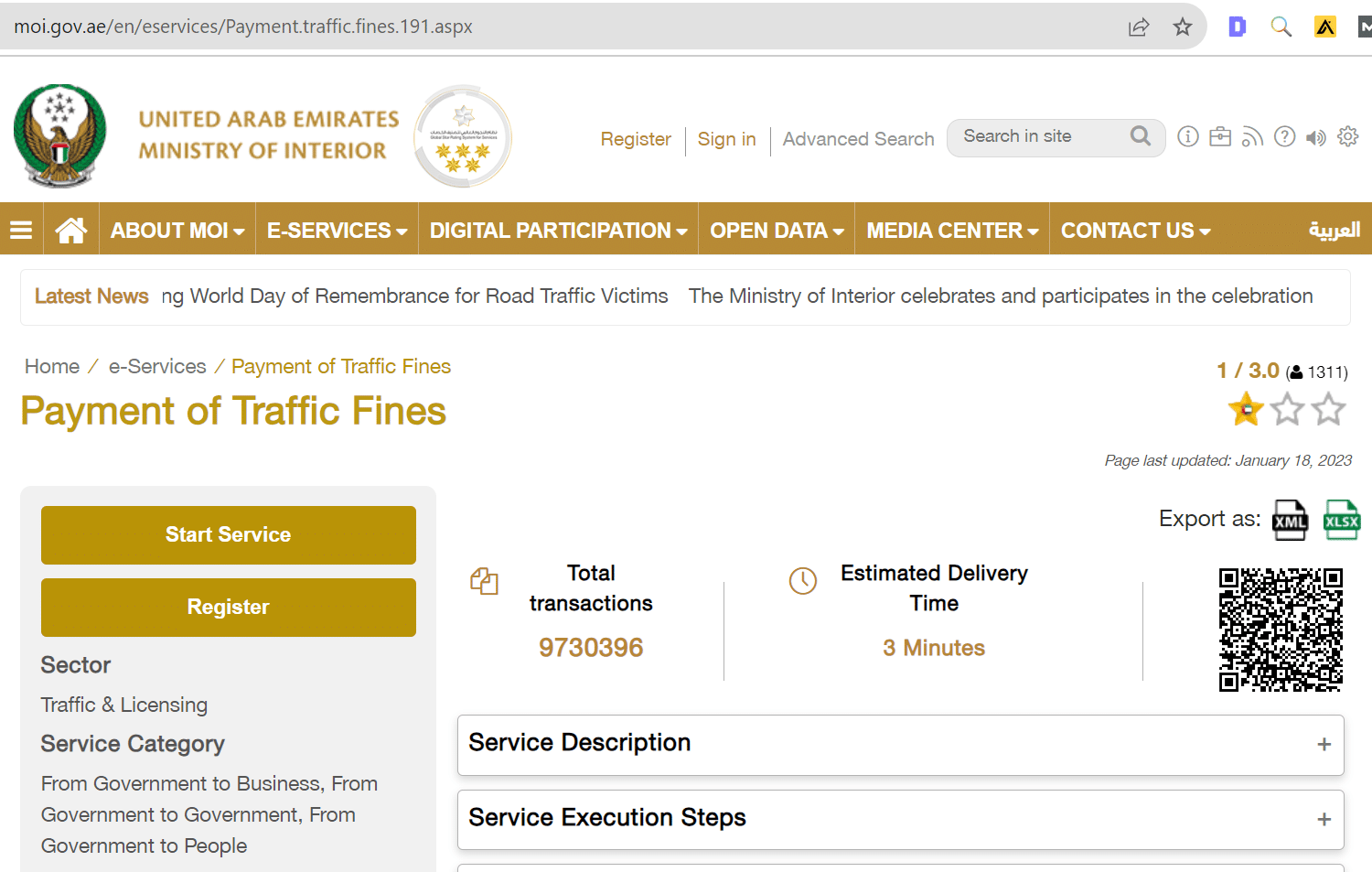The width and height of the screenshot is (1372, 872).
Task: Open the CONTACT US menu
Action: [1135, 231]
